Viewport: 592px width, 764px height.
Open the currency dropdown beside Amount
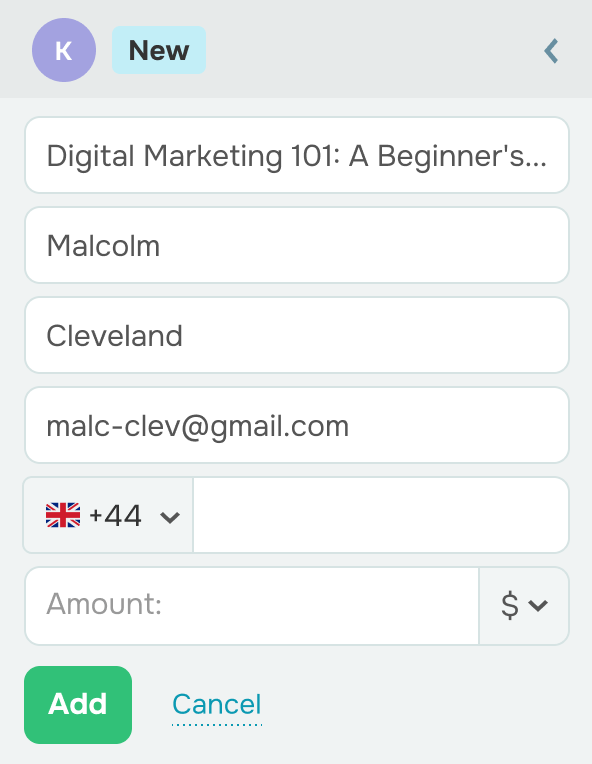point(524,606)
